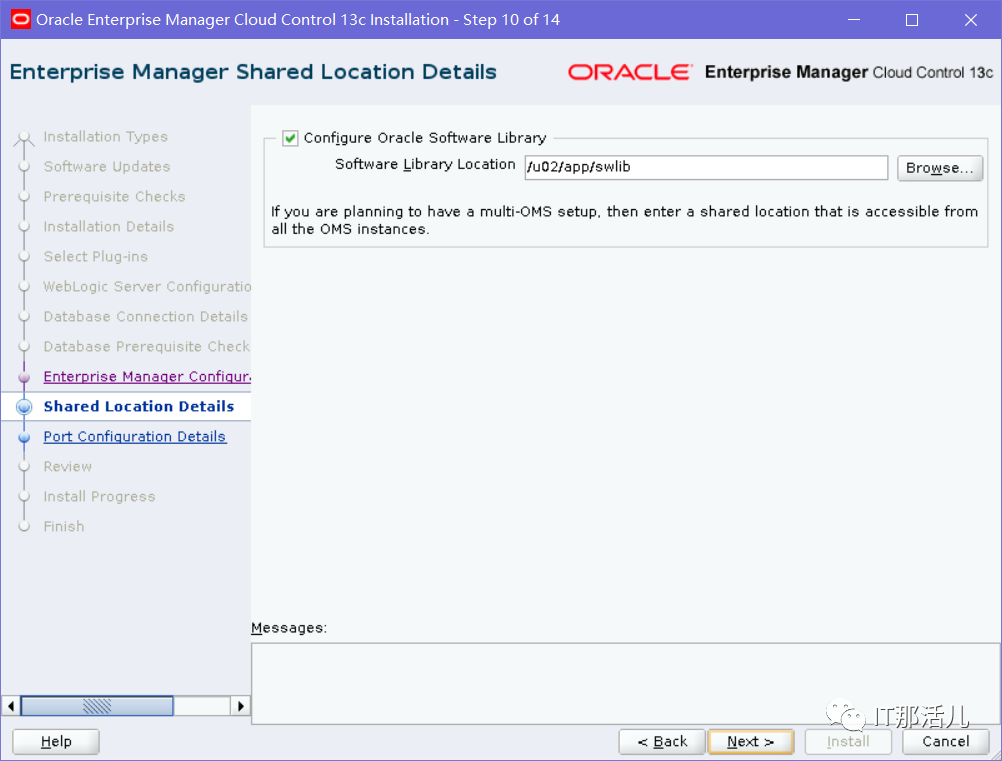Screen dimensions: 1002x761
Task: Click the Review step
Action: 68,466
